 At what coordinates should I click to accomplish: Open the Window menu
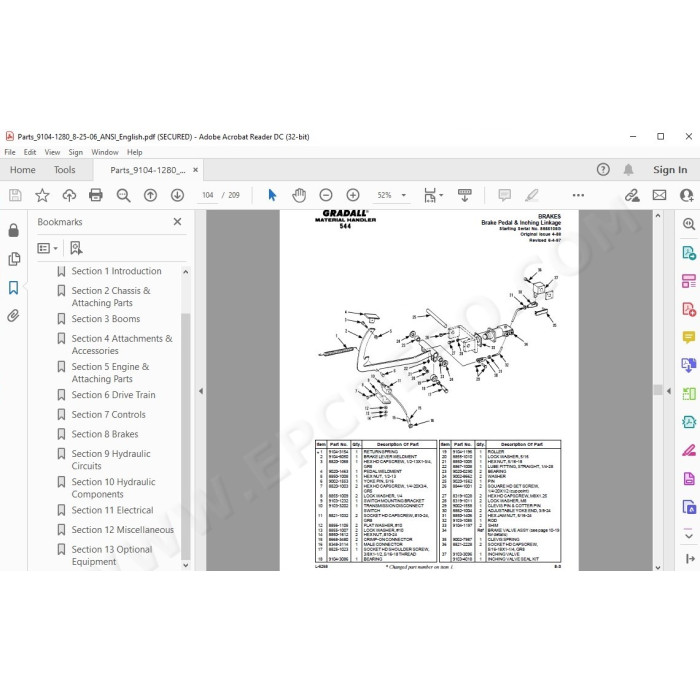tap(105, 152)
